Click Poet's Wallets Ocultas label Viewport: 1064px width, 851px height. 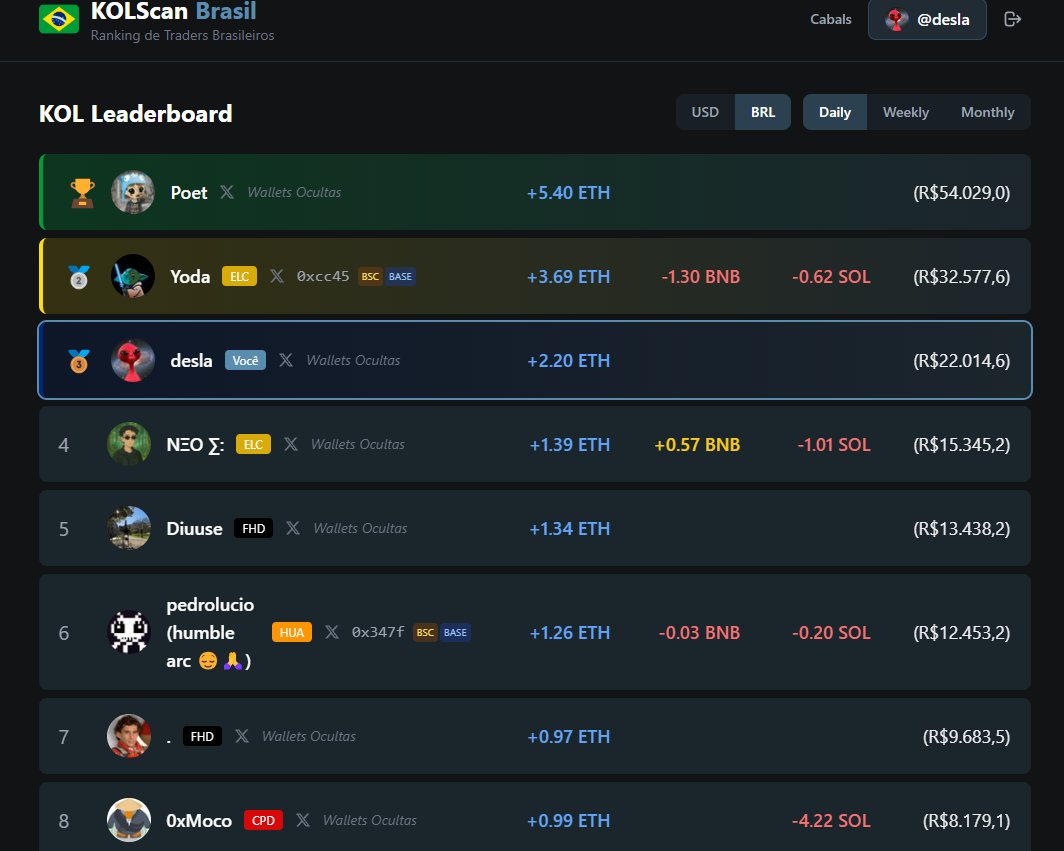294,192
